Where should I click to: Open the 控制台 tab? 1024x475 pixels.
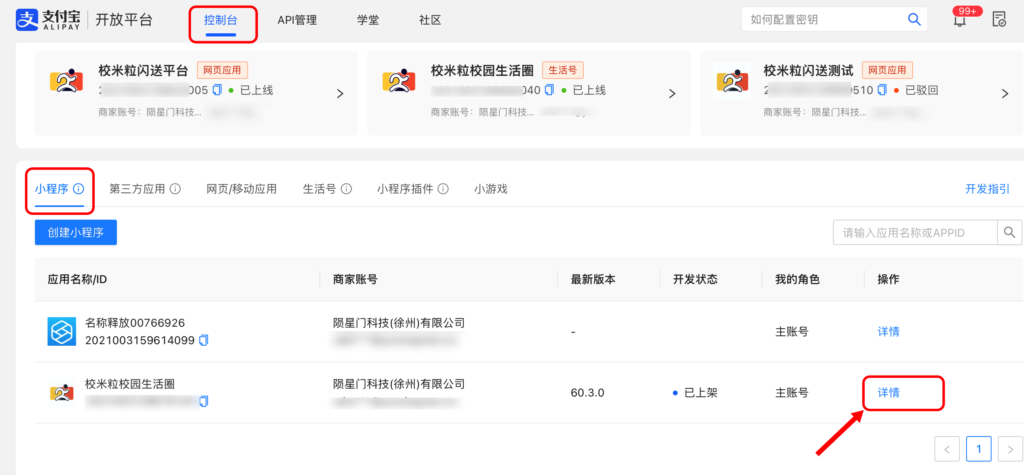[220, 20]
